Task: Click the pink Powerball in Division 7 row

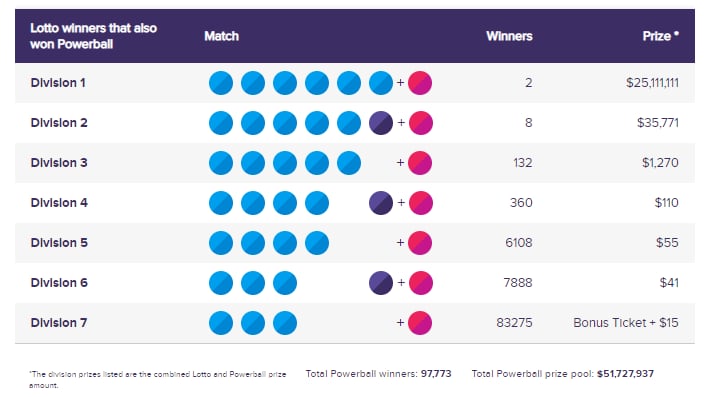Action: (420, 323)
